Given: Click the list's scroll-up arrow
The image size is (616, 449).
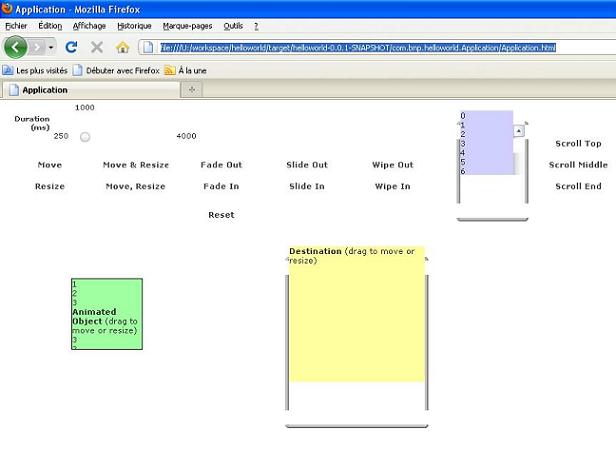Looking at the screenshot, I should click(x=519, y=130).
